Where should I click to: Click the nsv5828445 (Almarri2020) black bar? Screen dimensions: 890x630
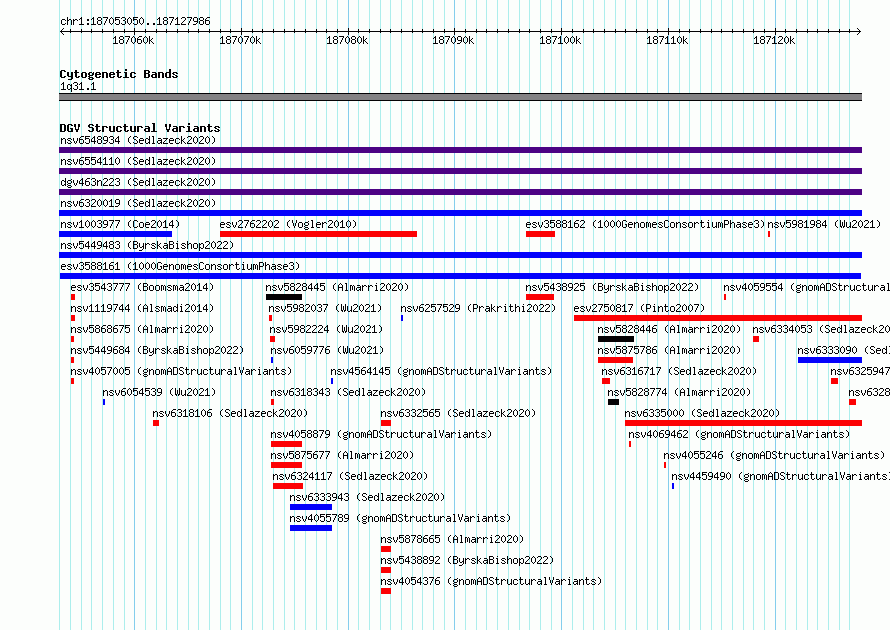coord(284,297)
